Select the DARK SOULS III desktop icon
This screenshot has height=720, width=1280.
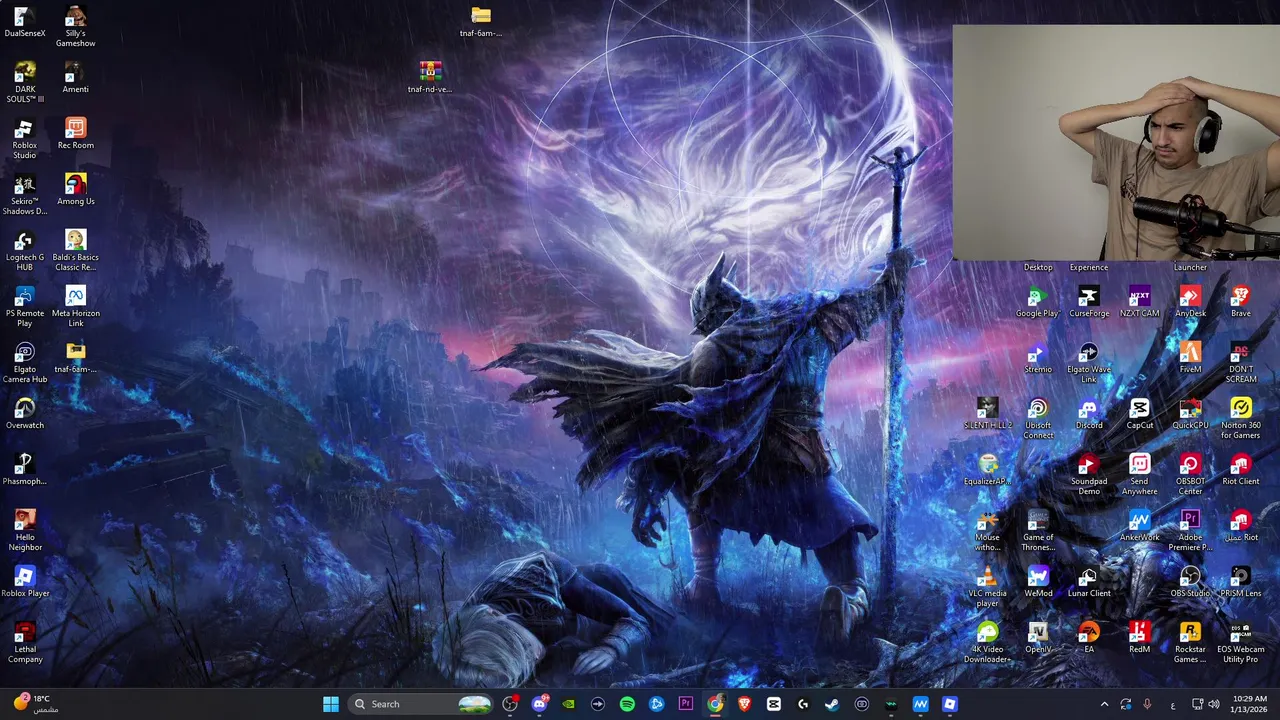pyautogui.click(x=25, y=83)
